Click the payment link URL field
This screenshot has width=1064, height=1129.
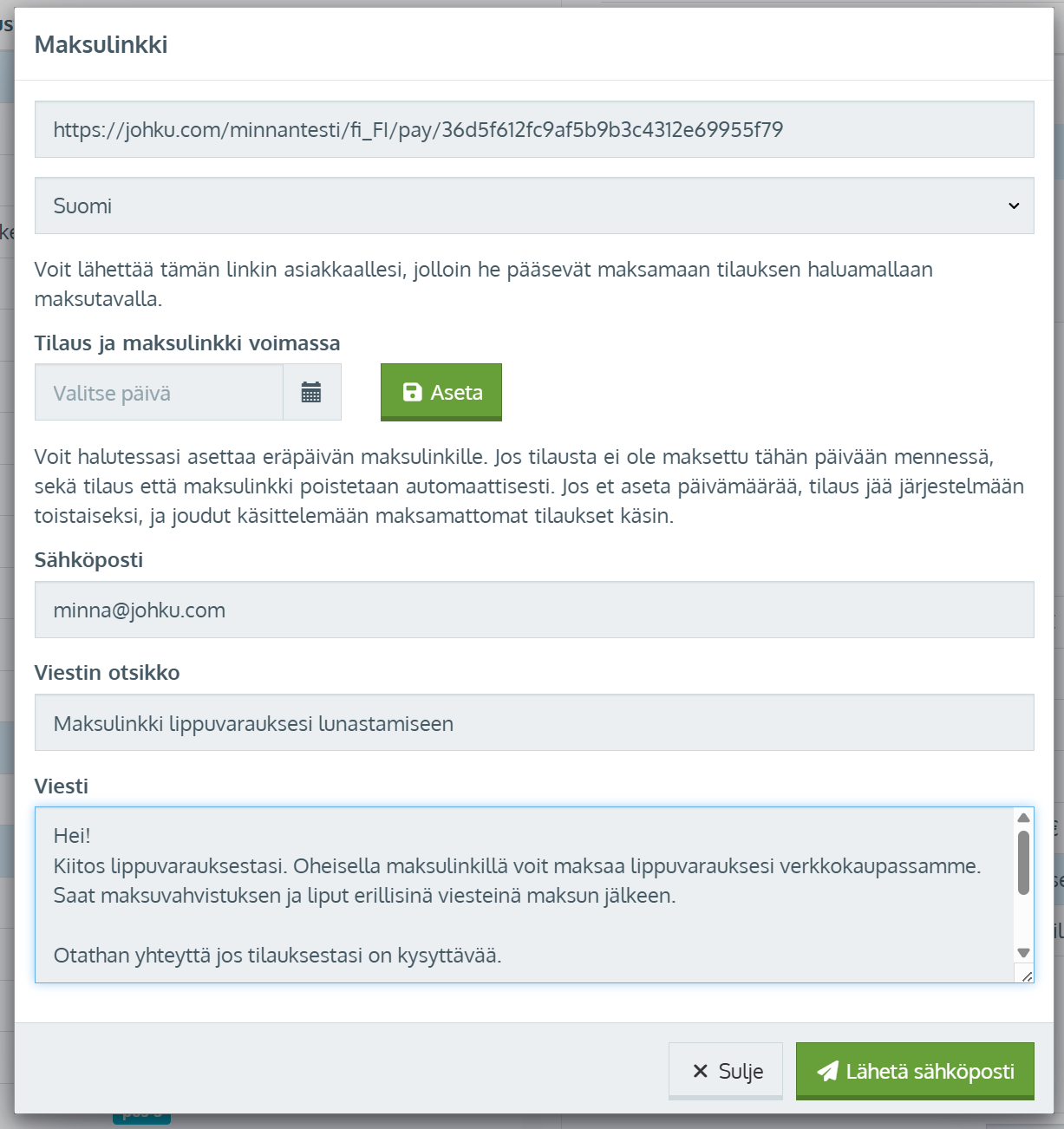pyautogui.click(x=533, y=130)
